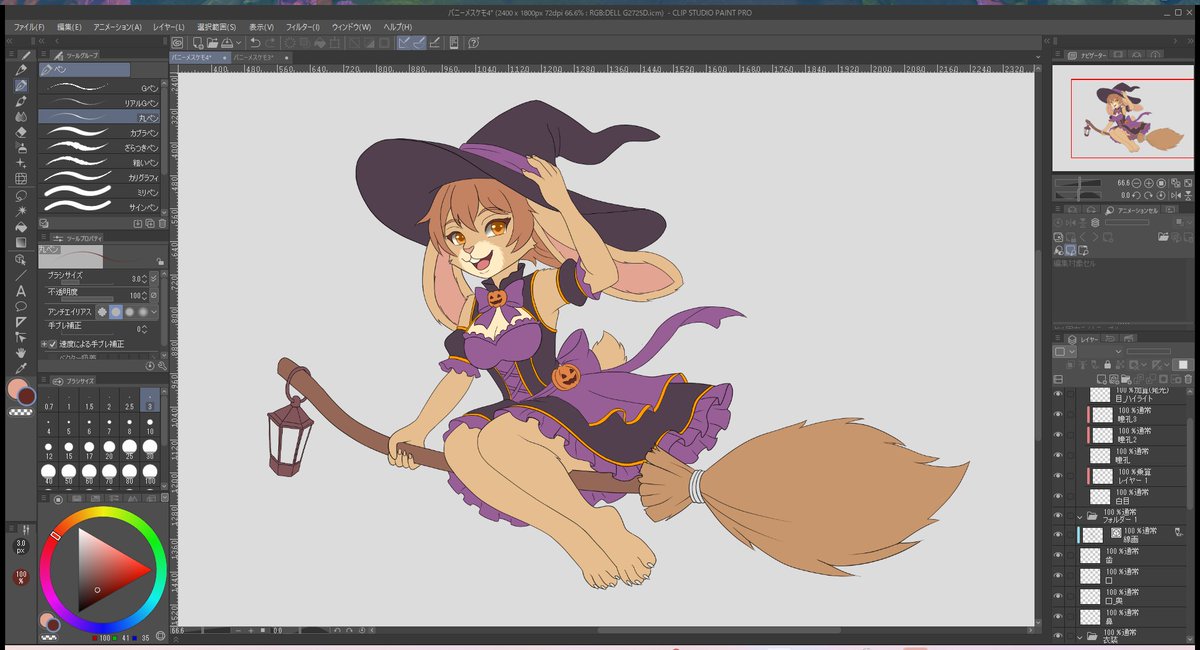Toggle visibility of 線画 layer

coord(1058,535)
